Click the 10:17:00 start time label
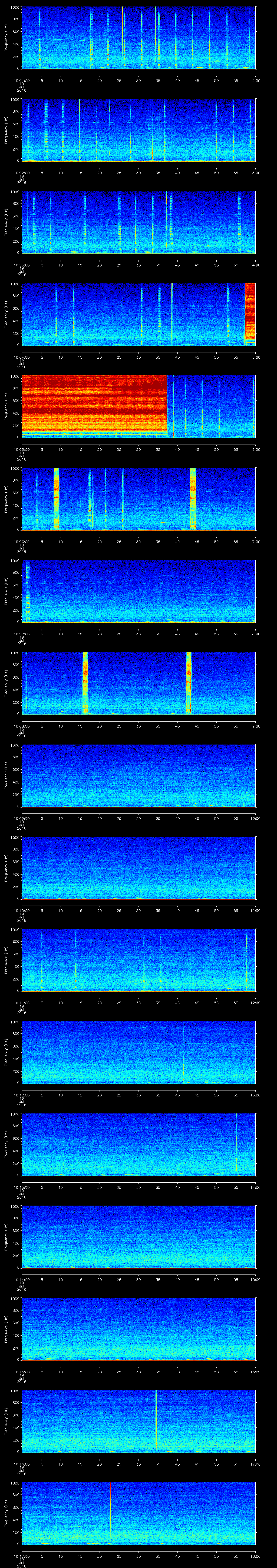The width and height of the screenshot is (277, 1568). click(x=21, y=1556)
